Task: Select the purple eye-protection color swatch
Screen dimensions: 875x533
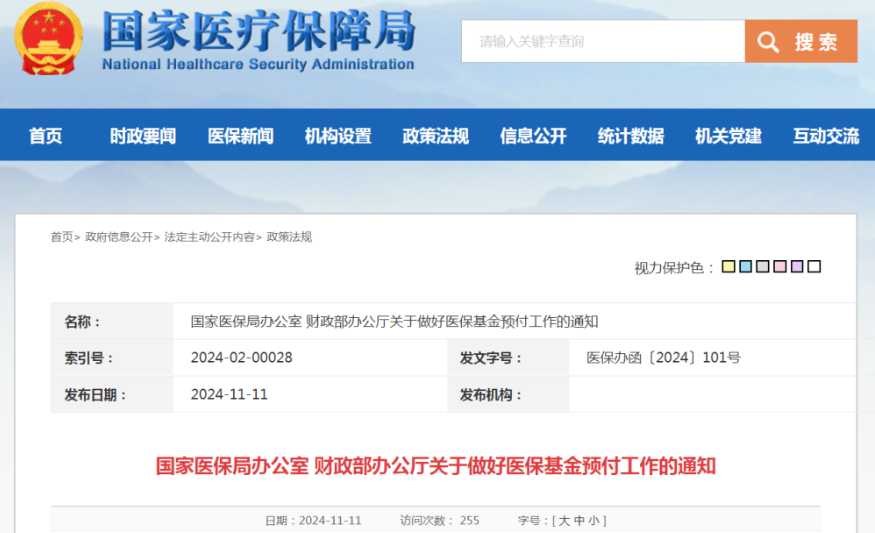Action: tap(797, 267)
